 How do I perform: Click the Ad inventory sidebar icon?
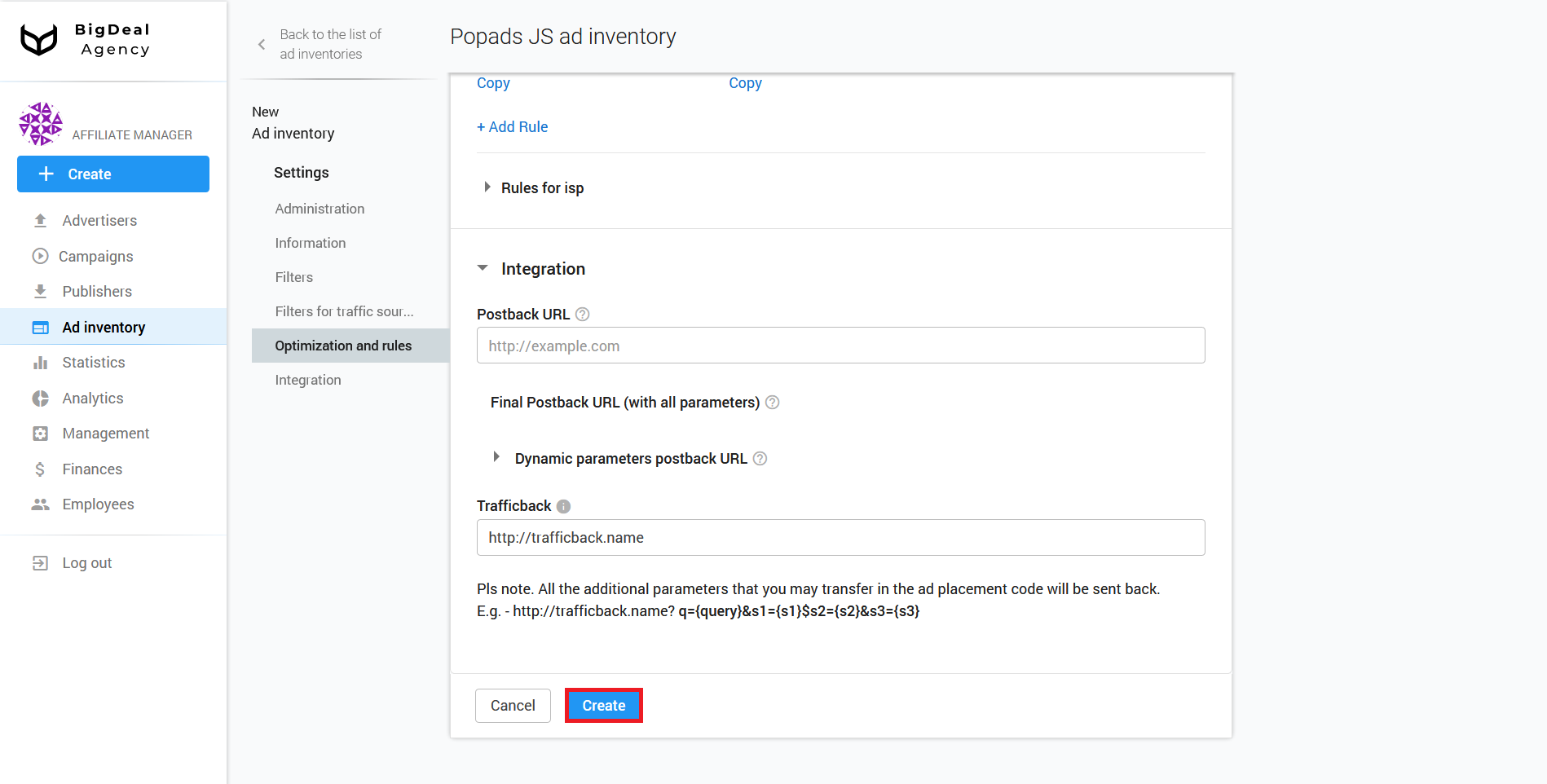pos(41,327)
